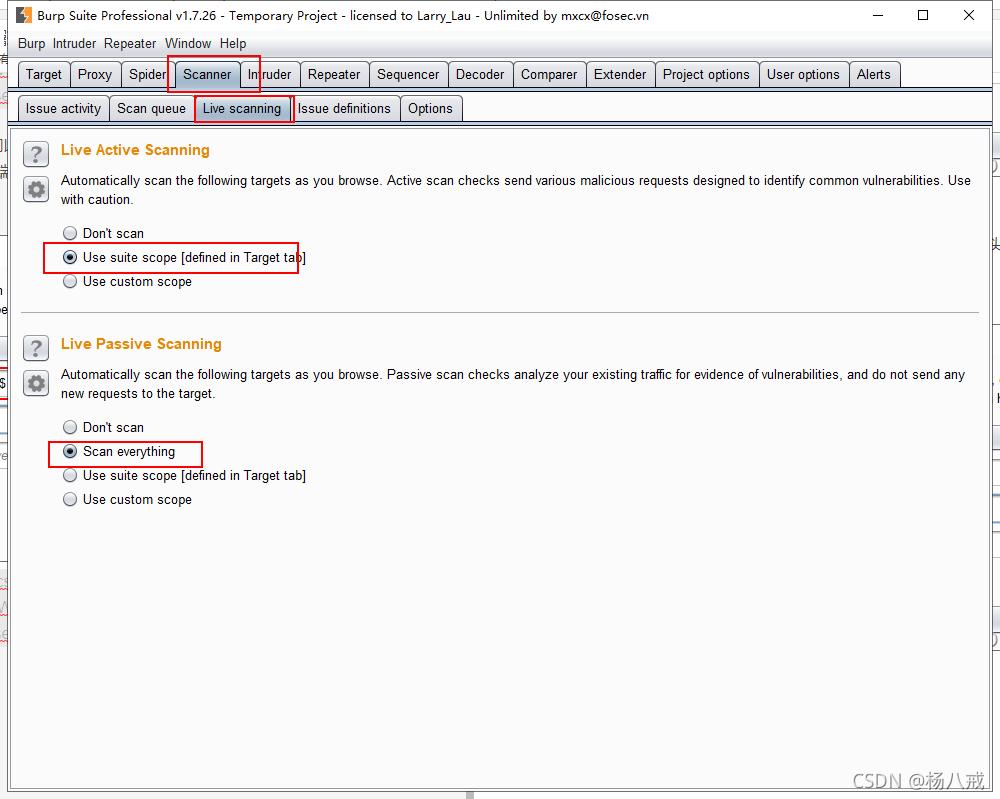Image resolution: width=1000 pixels, height=799 pixels.
Task: Select Scan everything for Passive Scanning
Action: (x=119, y=451)
